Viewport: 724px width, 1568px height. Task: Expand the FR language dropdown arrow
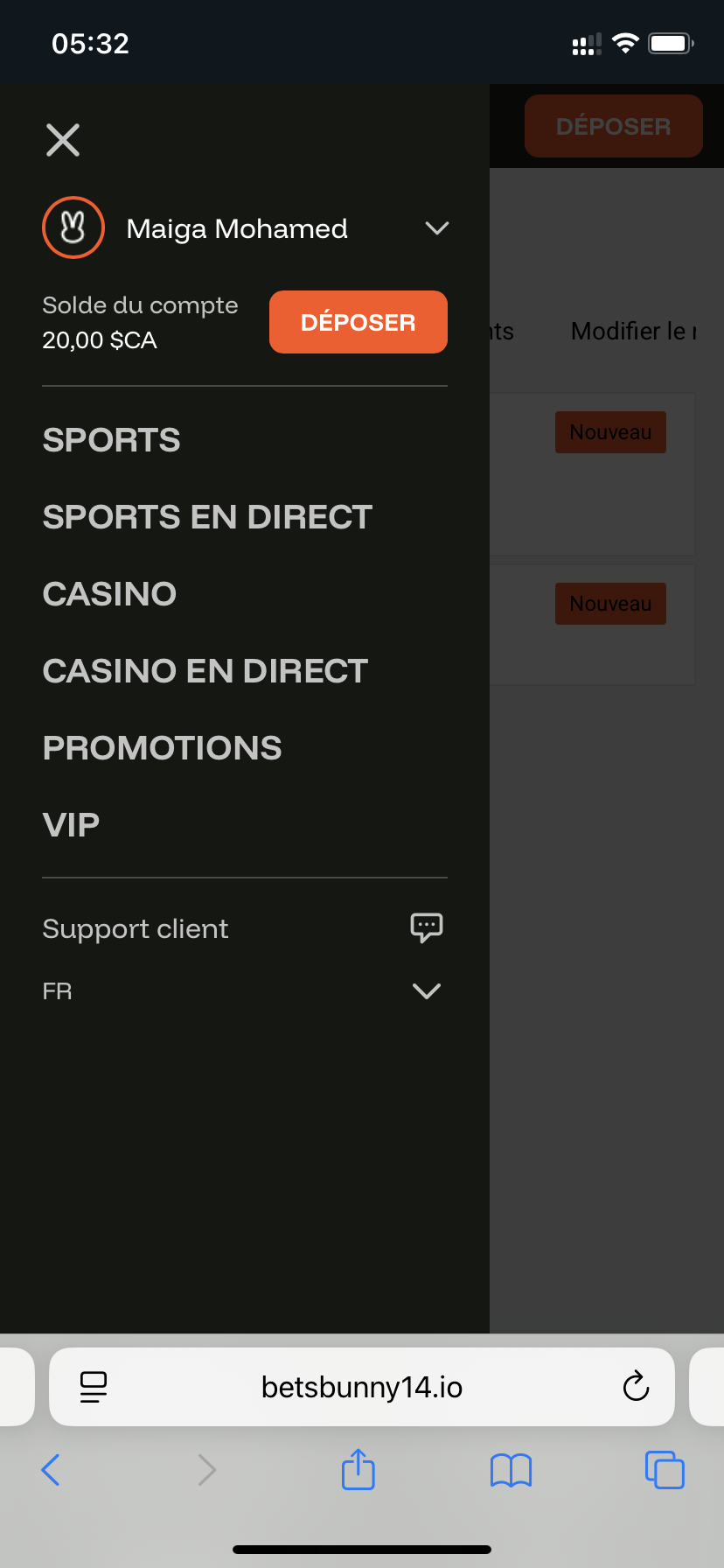click(x=427, y=991)
